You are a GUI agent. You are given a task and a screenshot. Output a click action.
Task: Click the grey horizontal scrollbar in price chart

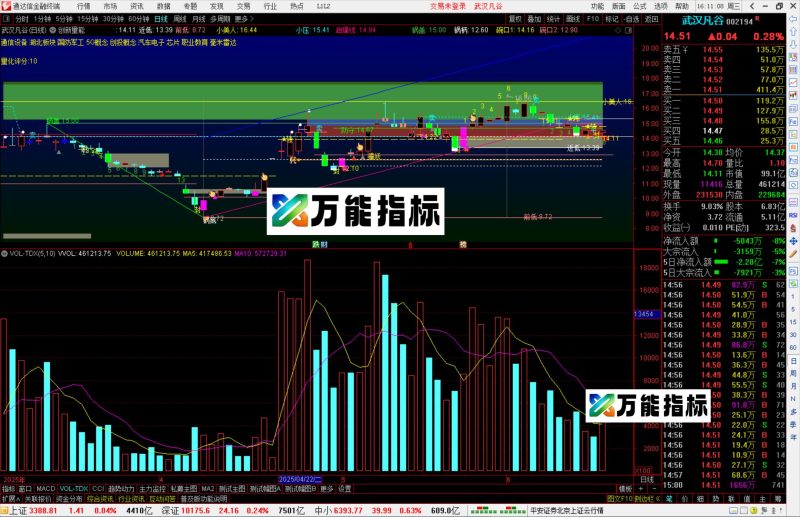pyautogui.click(x=47, y=236)
